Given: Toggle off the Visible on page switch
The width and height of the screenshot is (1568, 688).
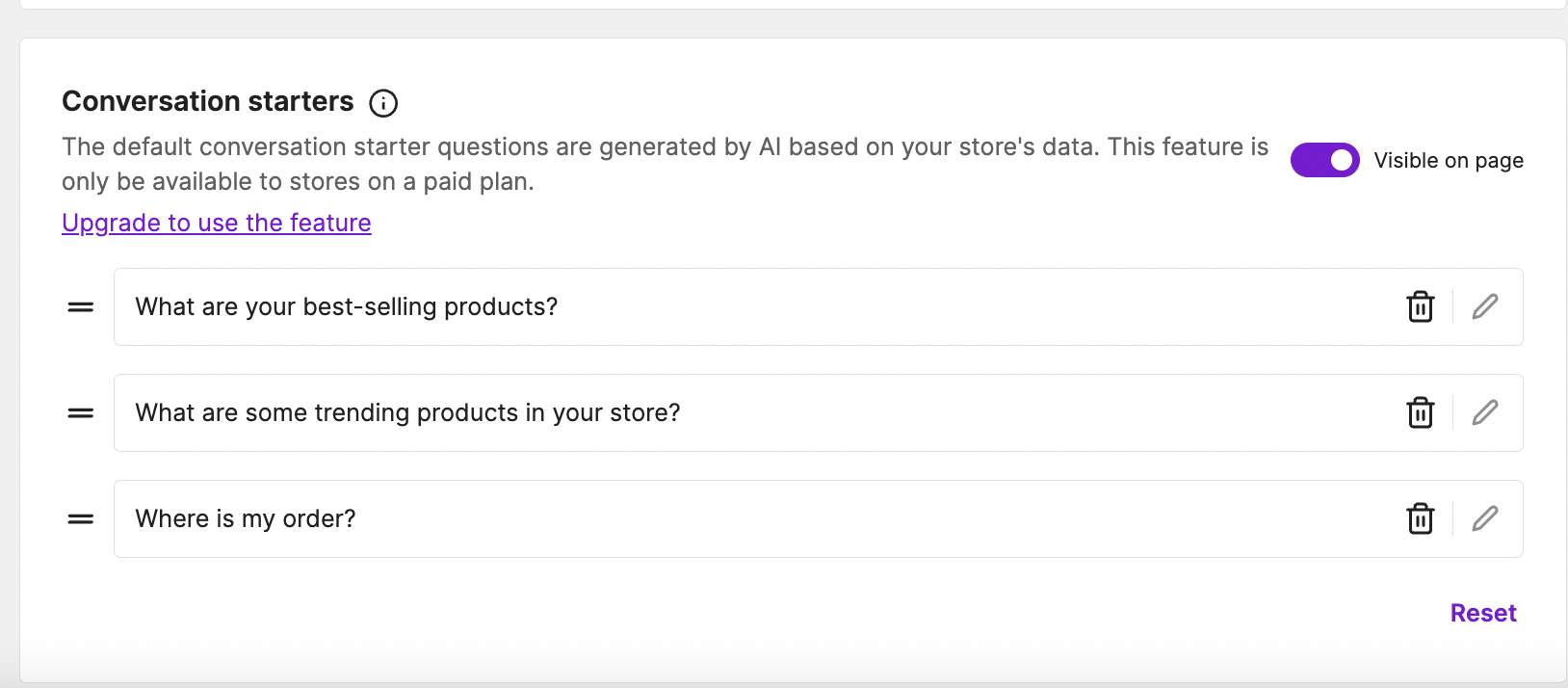Looking at the screenshot, I should [1324, 161].
